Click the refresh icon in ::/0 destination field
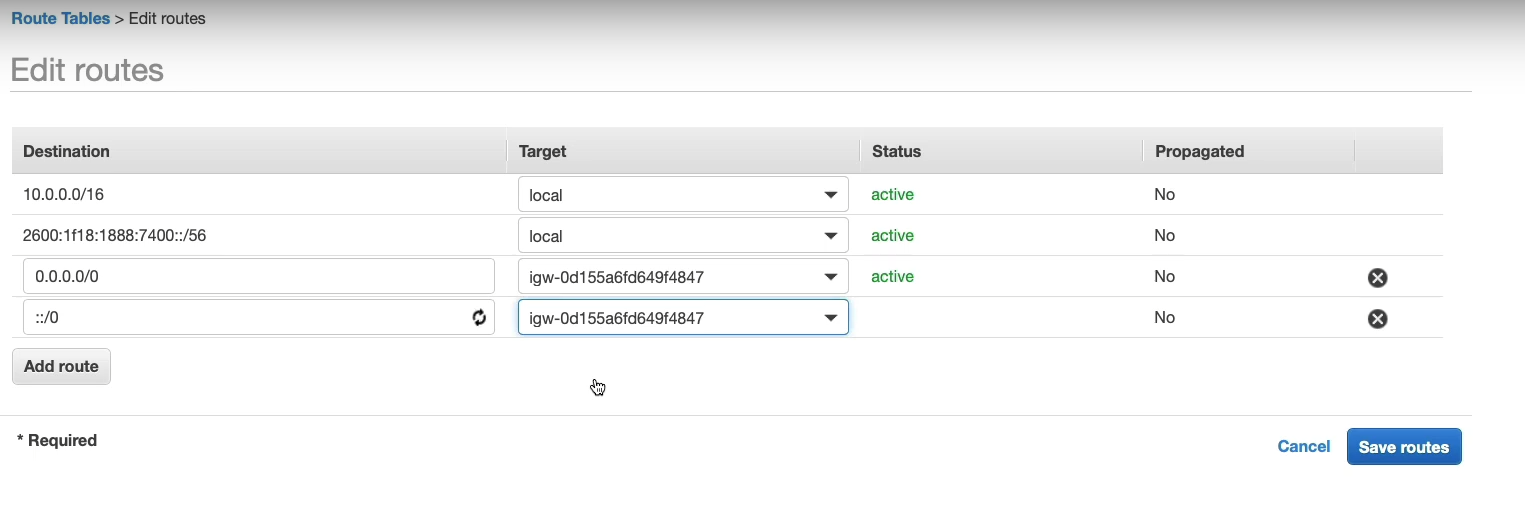The height and width of the screenshot is (531, 1525). click(479, 318)
